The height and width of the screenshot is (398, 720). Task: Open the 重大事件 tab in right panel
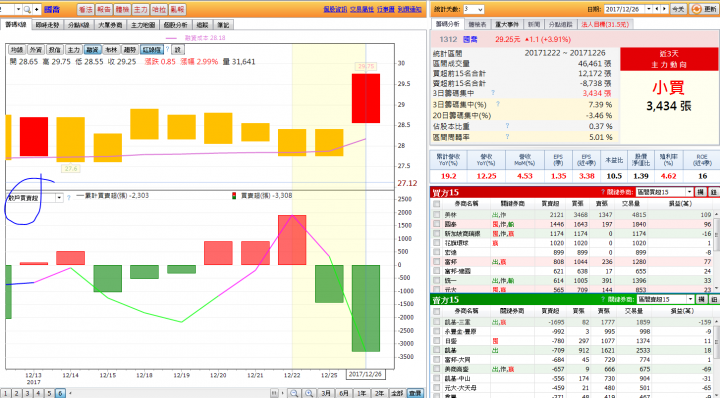[506, 24]
